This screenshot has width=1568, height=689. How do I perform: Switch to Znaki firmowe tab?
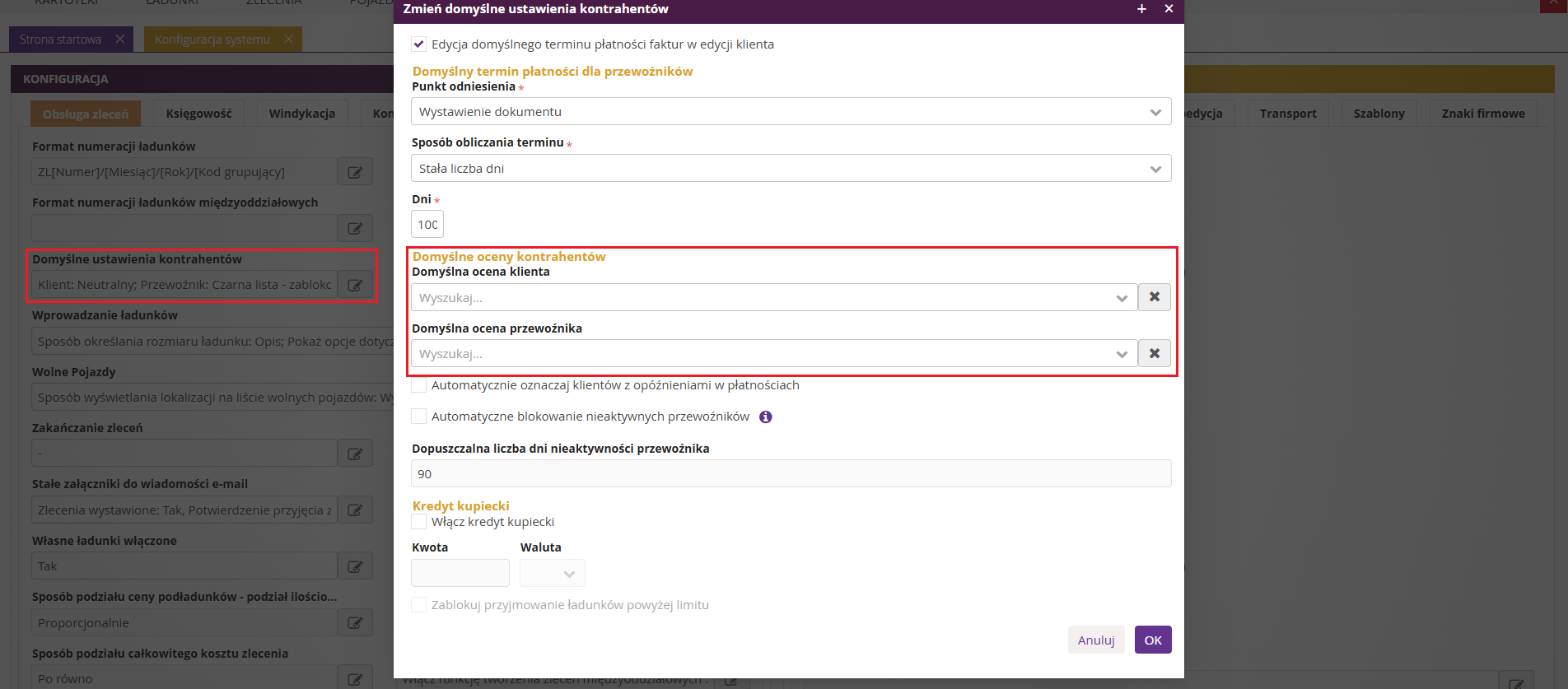coord(1483,114)
